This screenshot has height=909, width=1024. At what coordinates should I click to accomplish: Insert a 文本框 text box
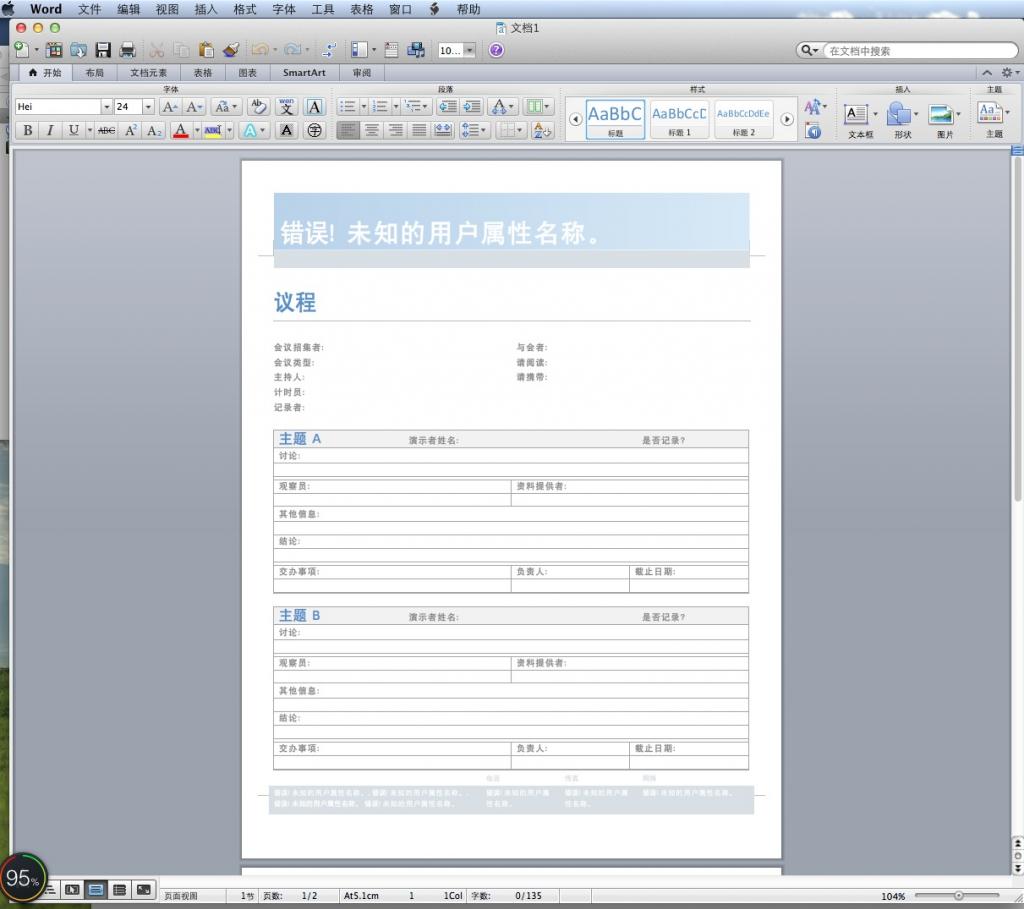point(860,120)
